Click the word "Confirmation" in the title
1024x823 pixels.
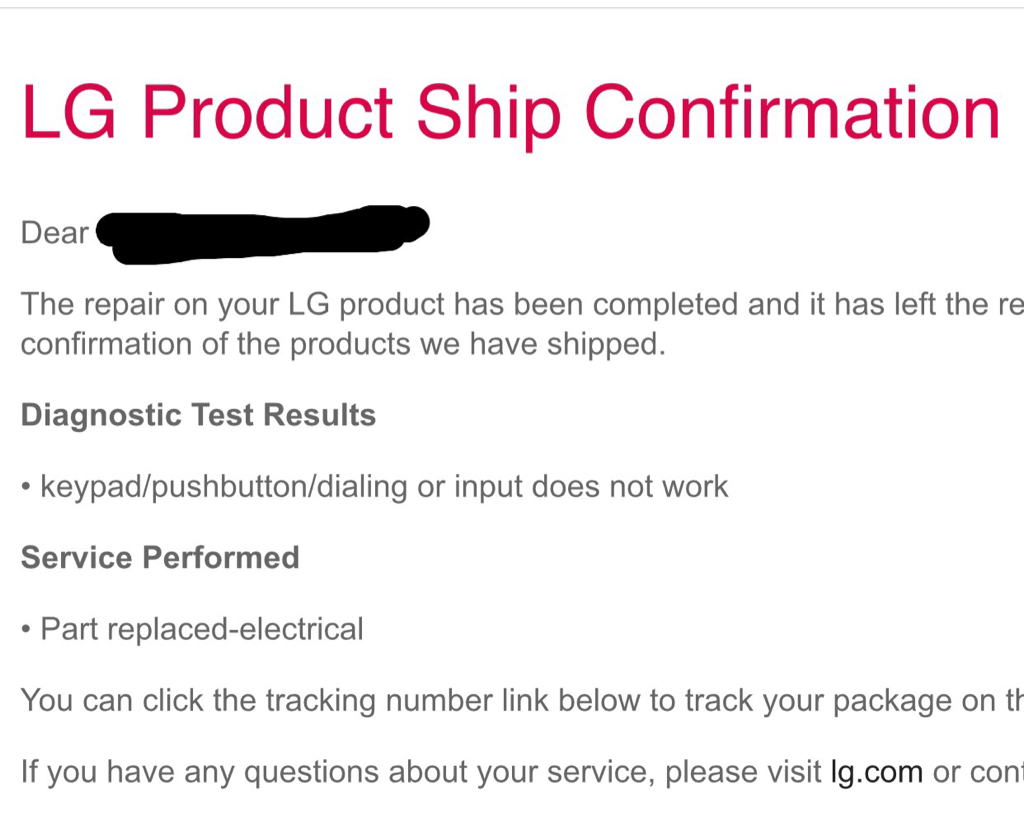point(792,112)
